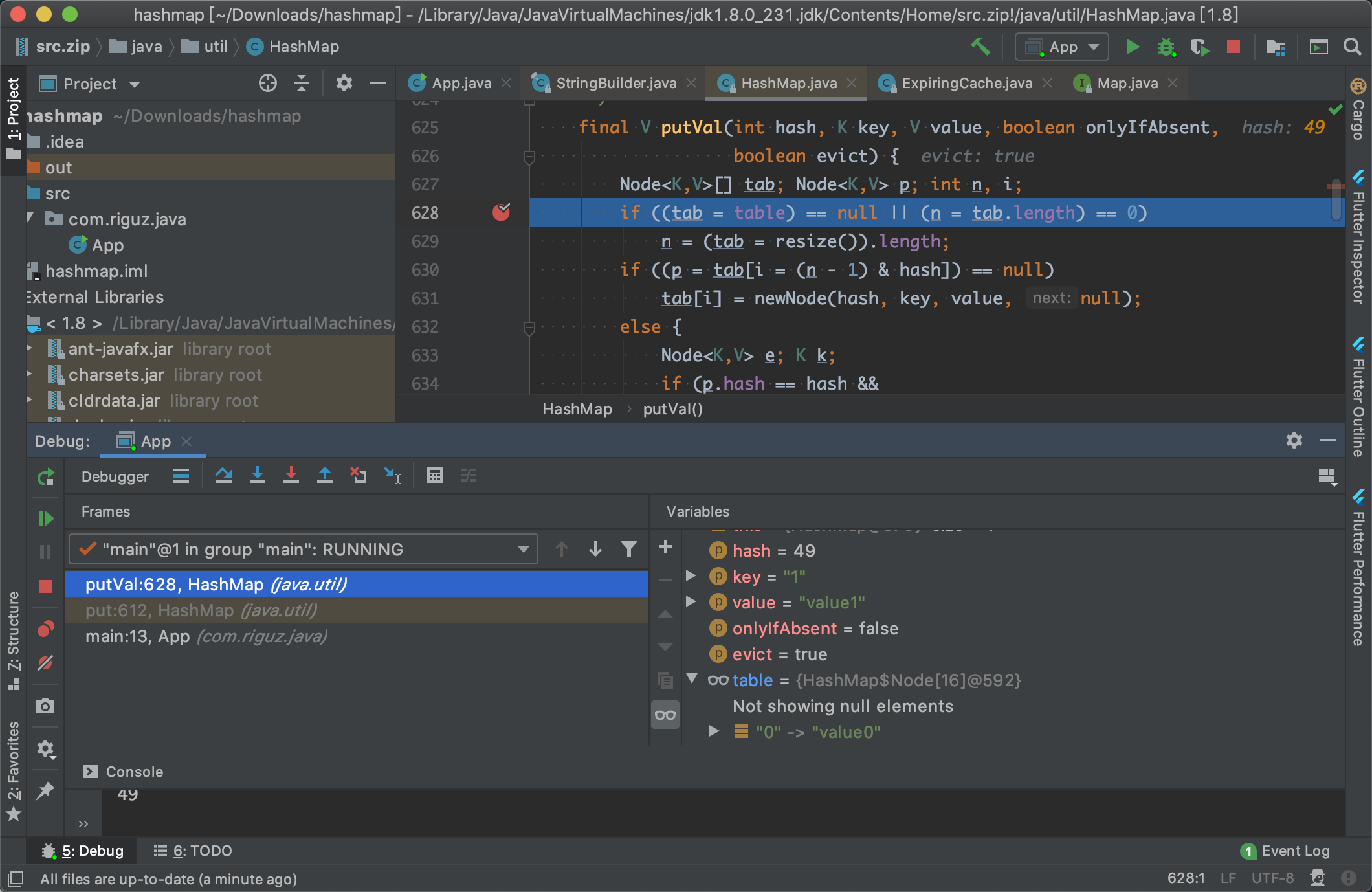Viewport: 1372px width, 892px height.
Task: Resume program execution
Action: pos(45,517)
